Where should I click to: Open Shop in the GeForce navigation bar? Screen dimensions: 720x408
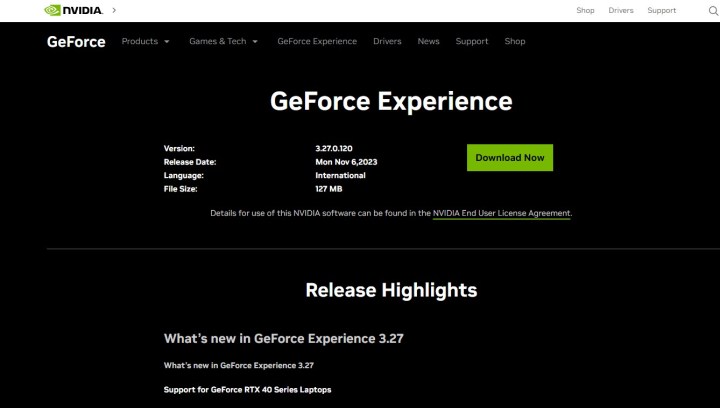515,42
